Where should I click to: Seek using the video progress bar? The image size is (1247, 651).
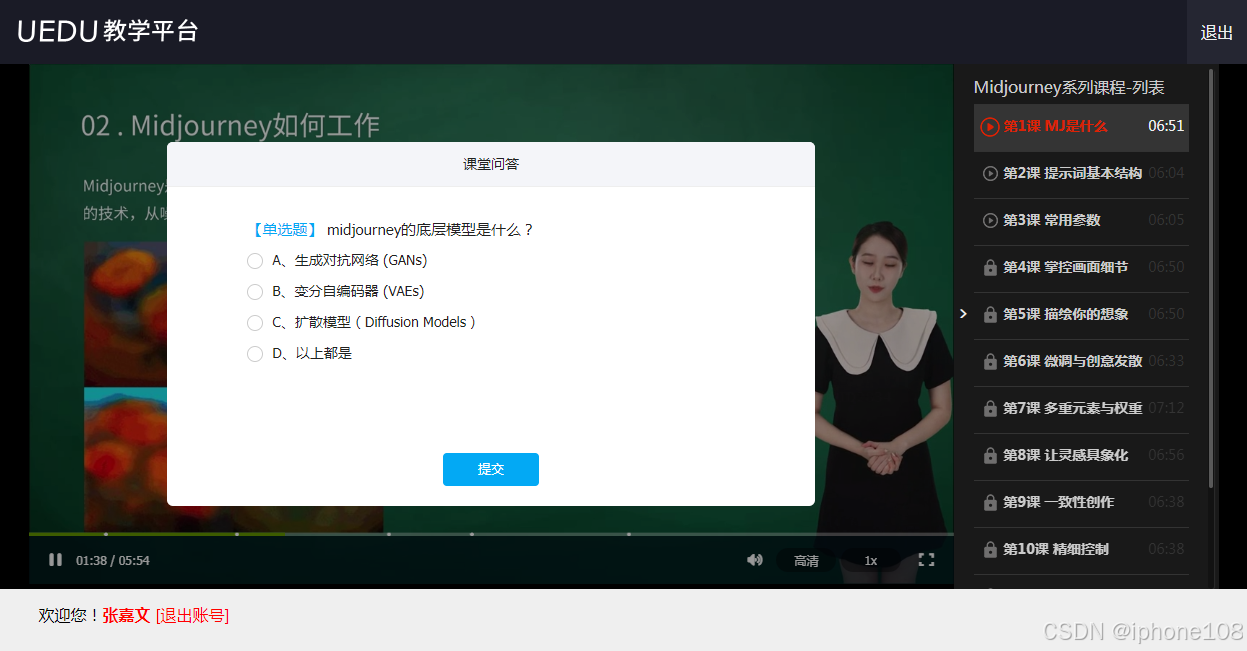click(x=491, y=534)
